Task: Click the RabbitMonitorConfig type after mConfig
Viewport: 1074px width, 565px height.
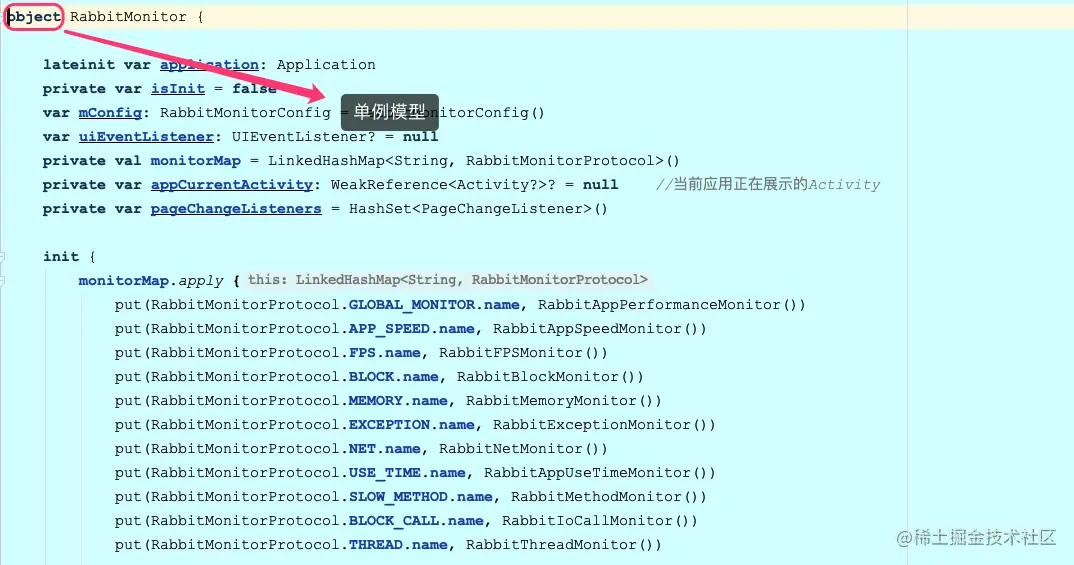Action: coord(245,112)
